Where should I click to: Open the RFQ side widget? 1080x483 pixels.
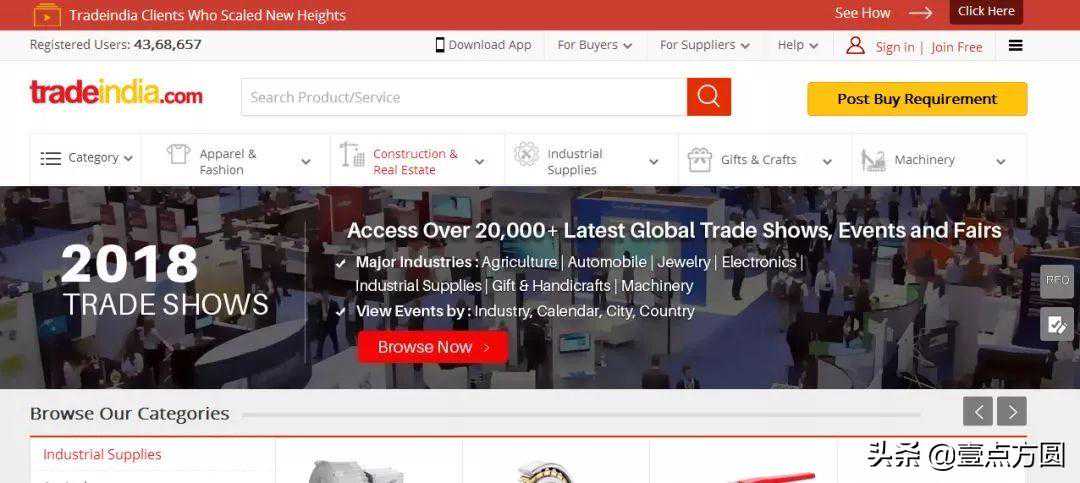1057,281
